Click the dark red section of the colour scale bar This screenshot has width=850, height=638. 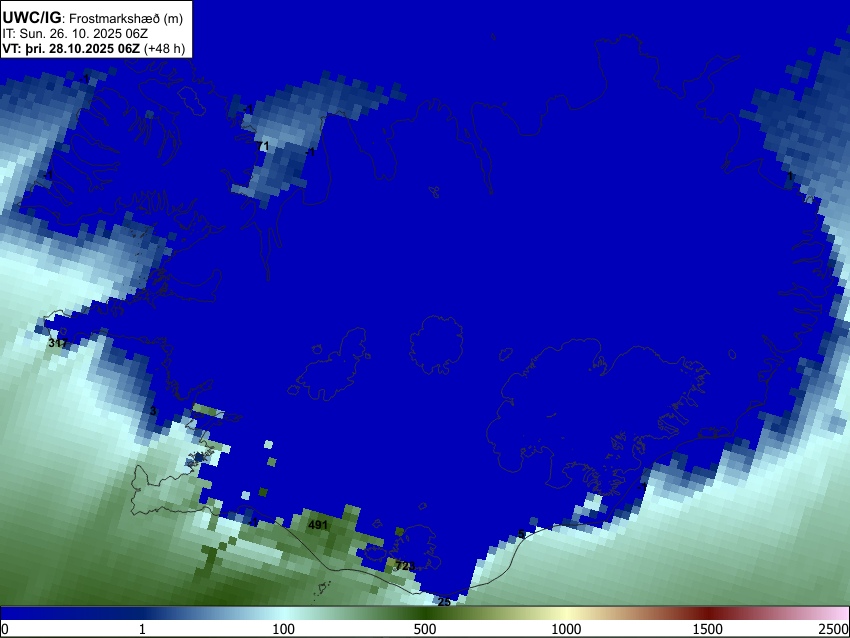tap(707, 614)
